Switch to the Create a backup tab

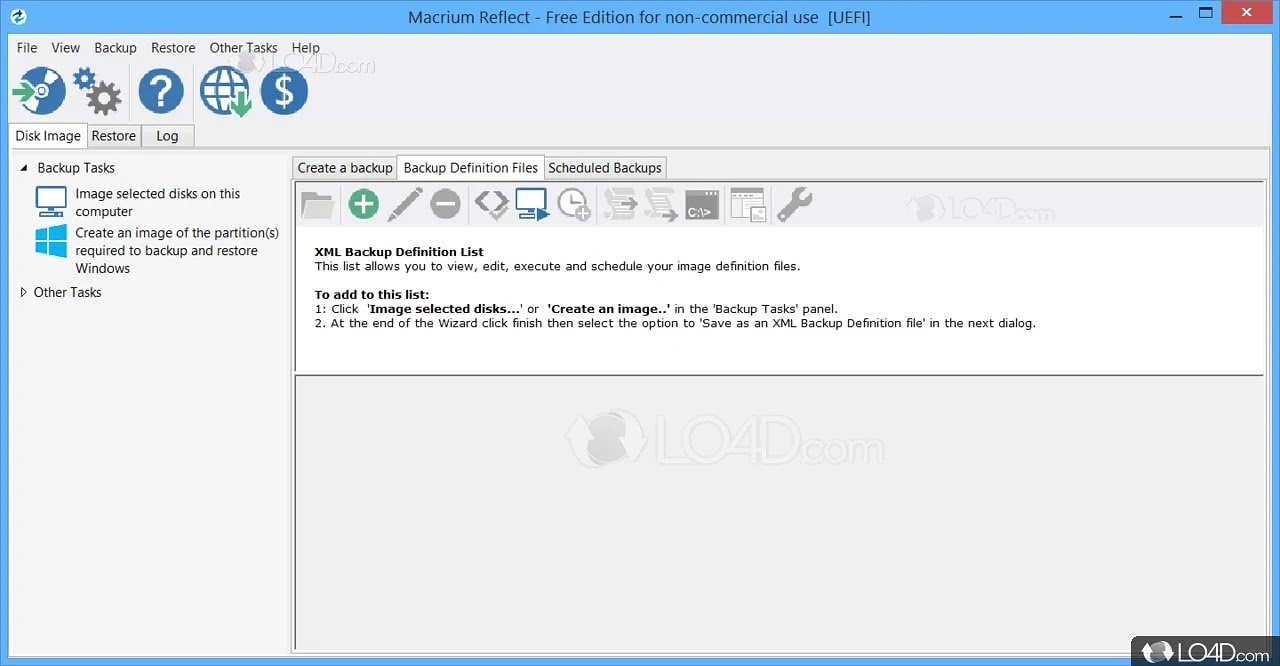(345, 168)
